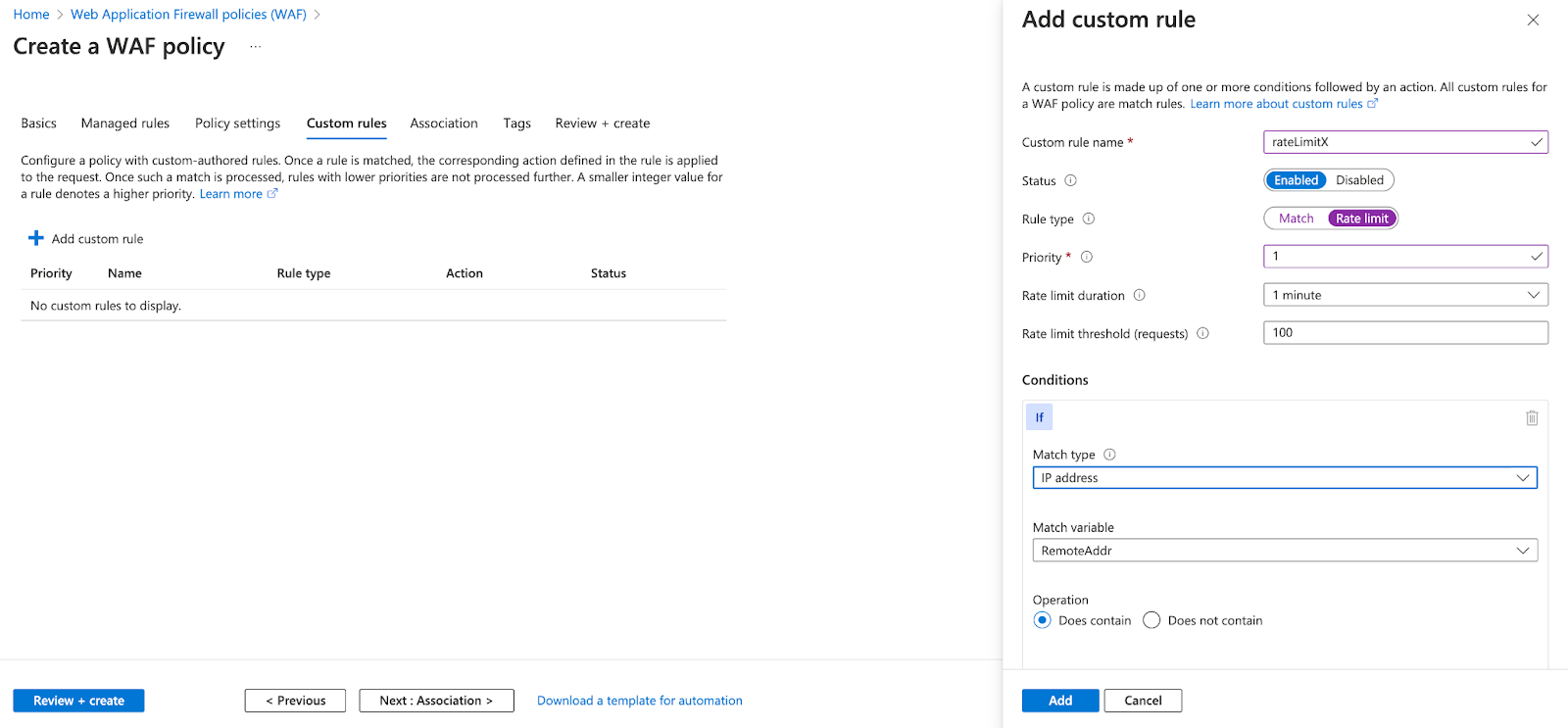Screen dimensions: 1568x728
Task: Open the ellipsis menu beside Create a WAF policy
Action: [x=256, y=47]
